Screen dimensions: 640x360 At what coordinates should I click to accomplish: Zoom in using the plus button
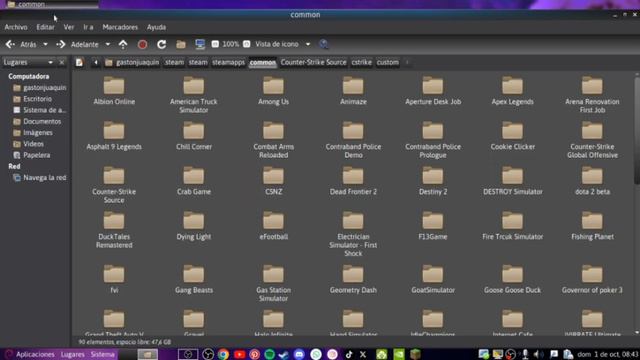click(247, 44)
